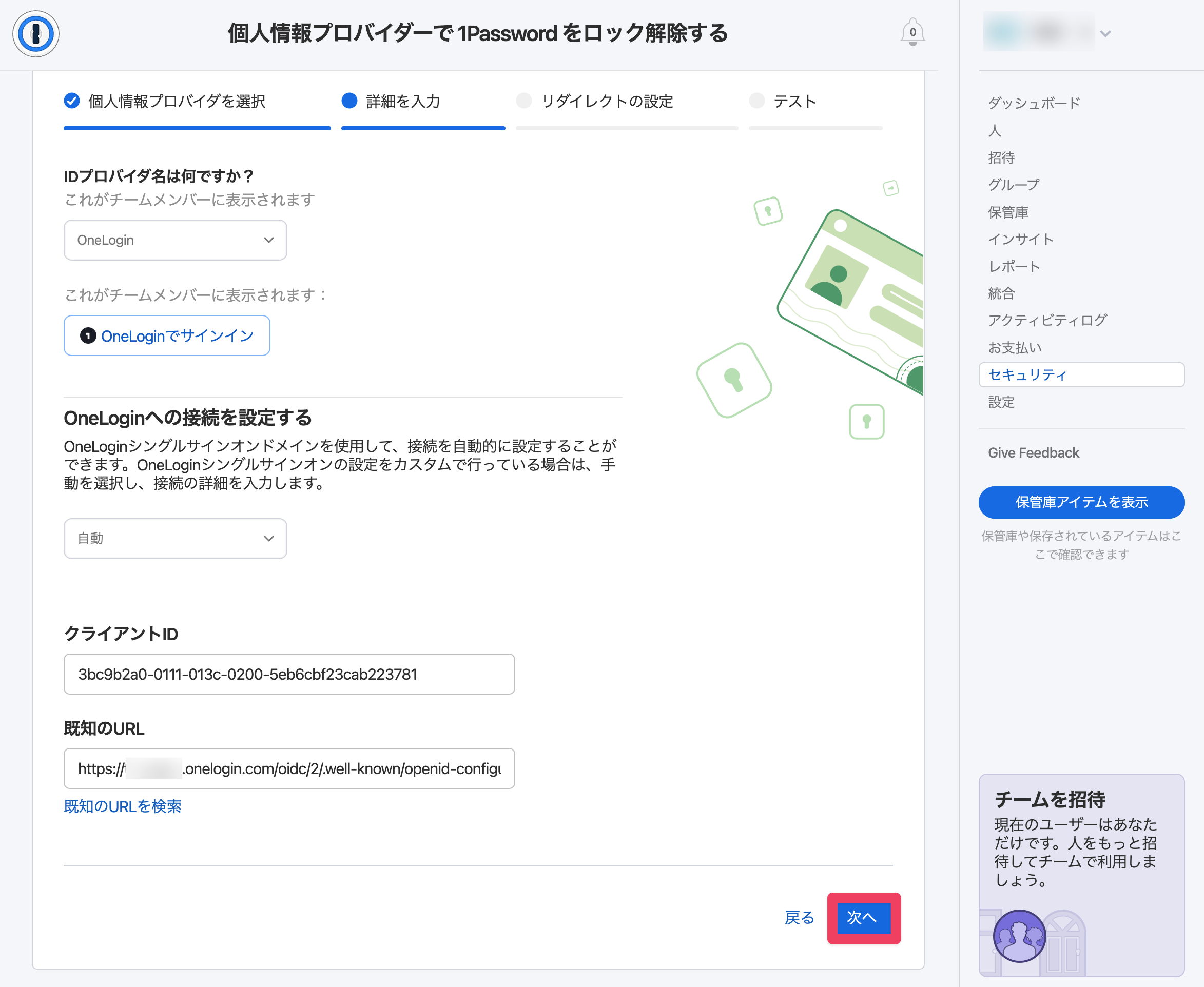Screen dimensions: 1204x987
Task: Open レポート in the sidebar
Action: 1014,266
